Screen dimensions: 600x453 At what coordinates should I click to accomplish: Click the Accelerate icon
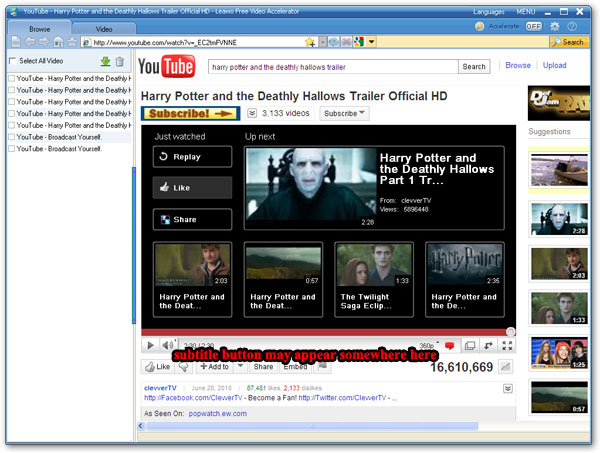479,26
